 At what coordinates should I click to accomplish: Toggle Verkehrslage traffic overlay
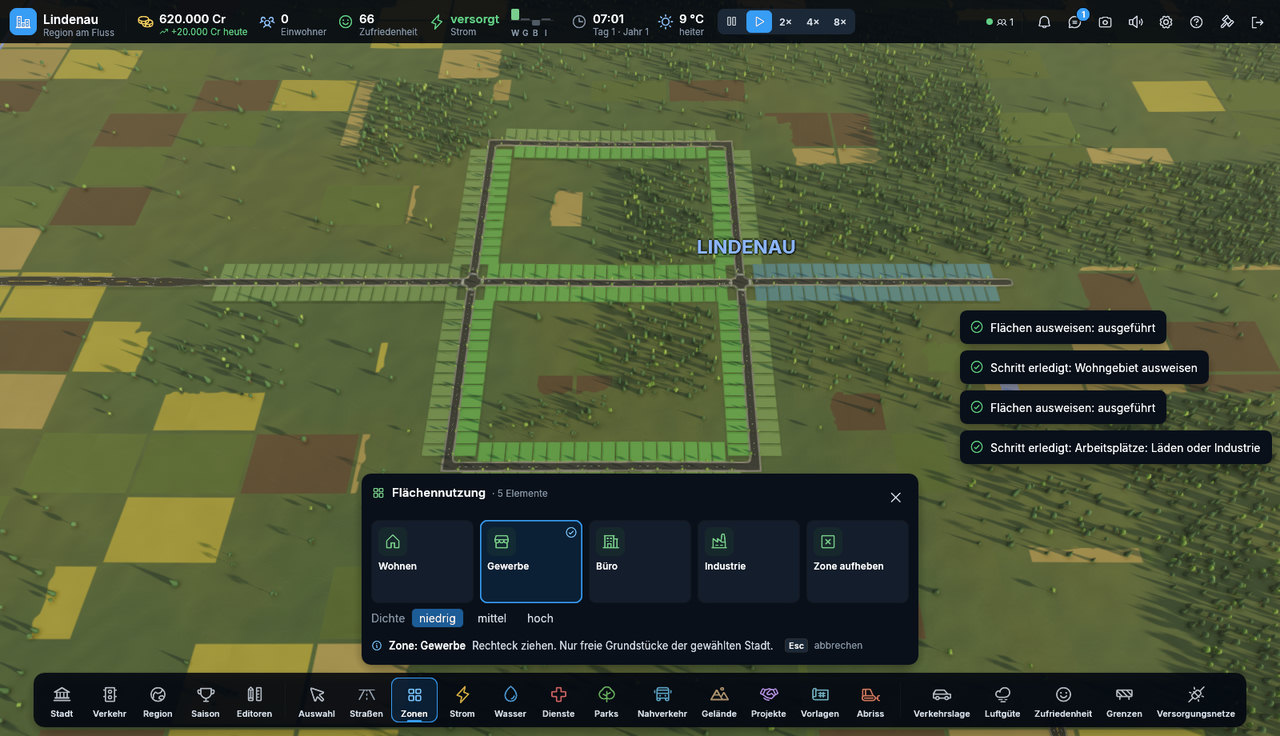(942, 700)
